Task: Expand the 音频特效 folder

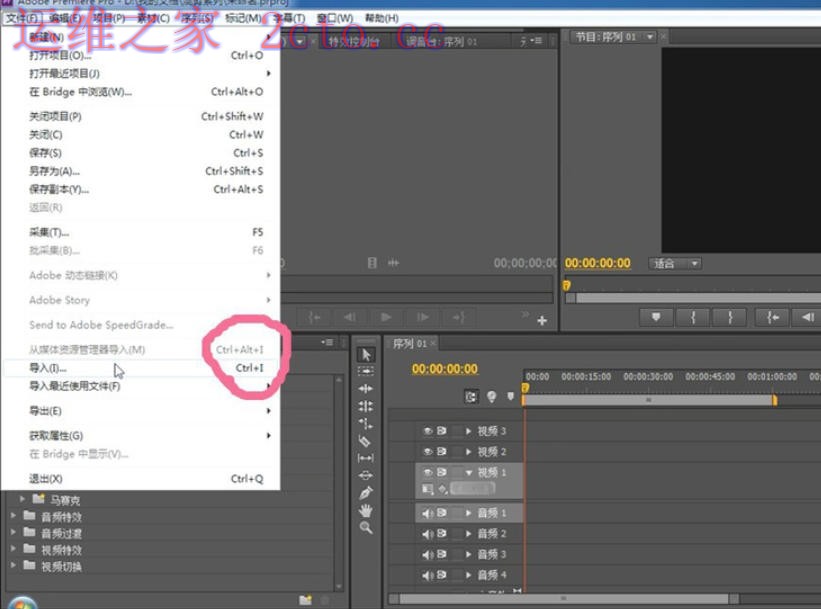Action: coord(13,516)
